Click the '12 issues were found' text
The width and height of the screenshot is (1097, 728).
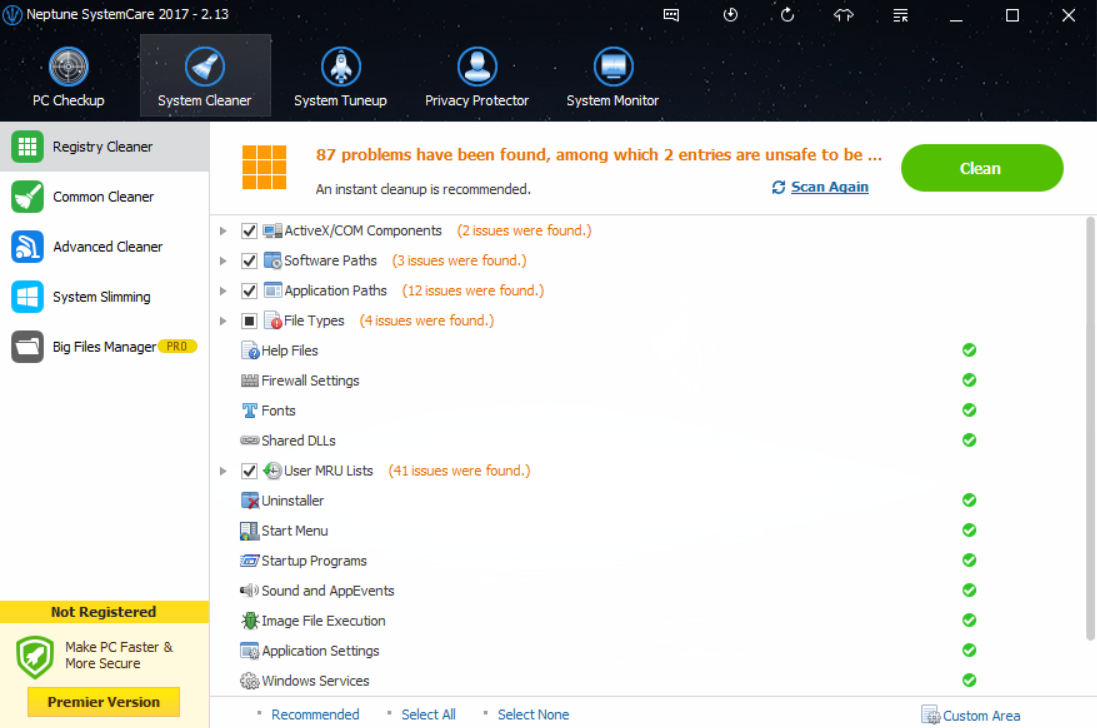[472, 290]
